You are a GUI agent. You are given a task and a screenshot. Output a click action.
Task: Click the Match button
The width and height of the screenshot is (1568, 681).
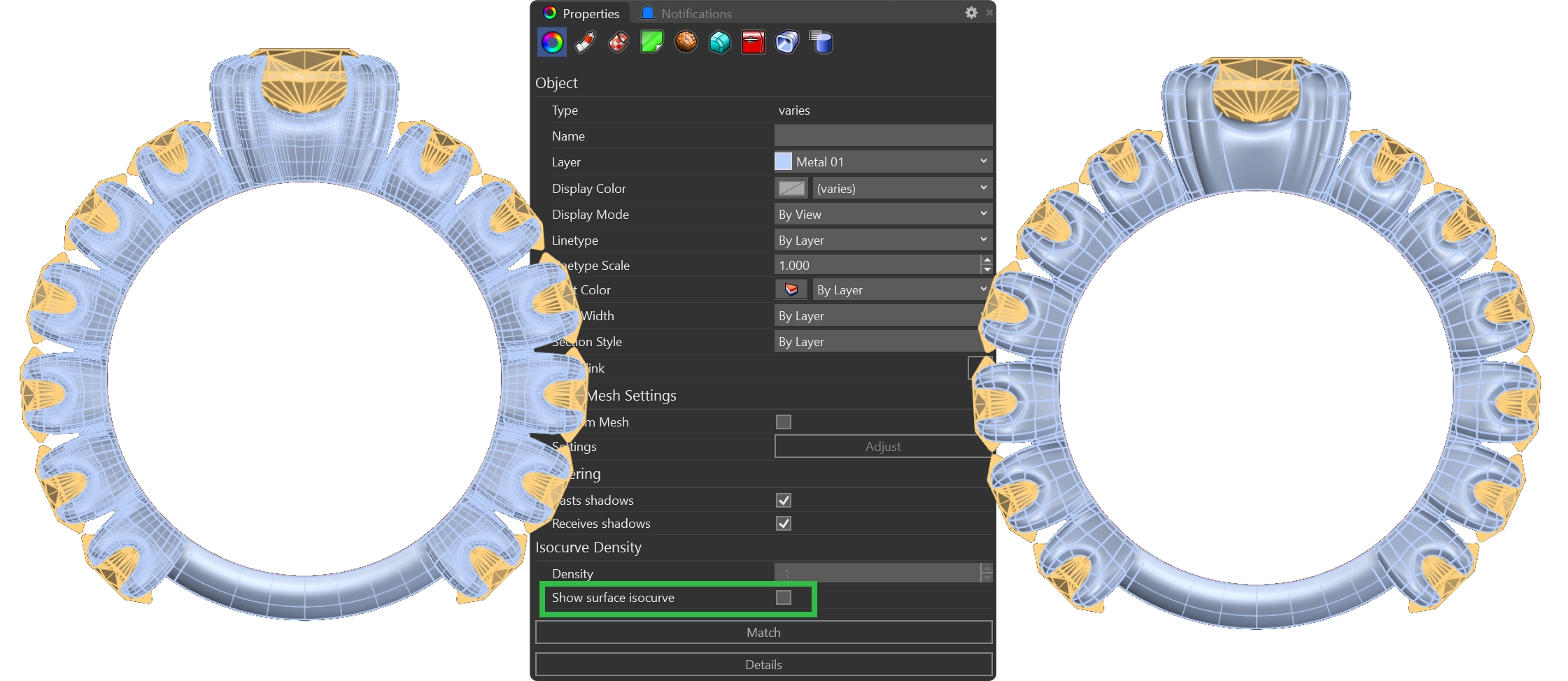(763, 633)
